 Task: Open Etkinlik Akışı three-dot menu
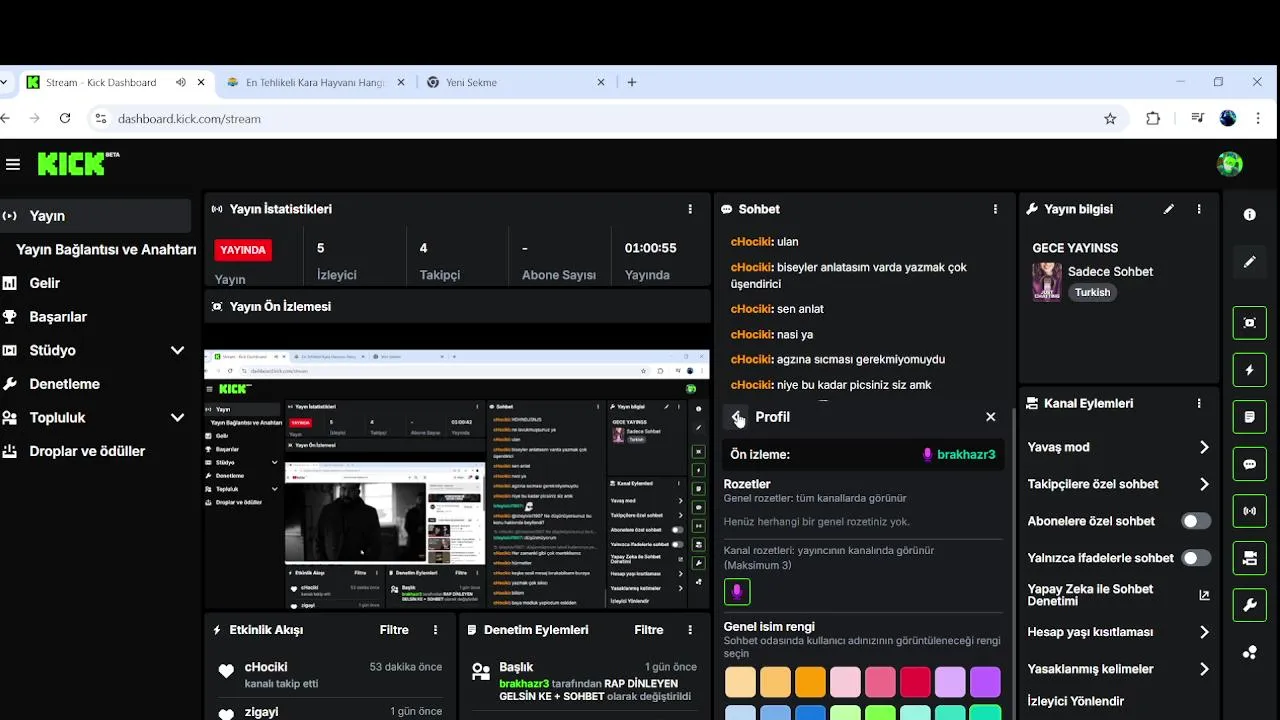click(435, 630)
